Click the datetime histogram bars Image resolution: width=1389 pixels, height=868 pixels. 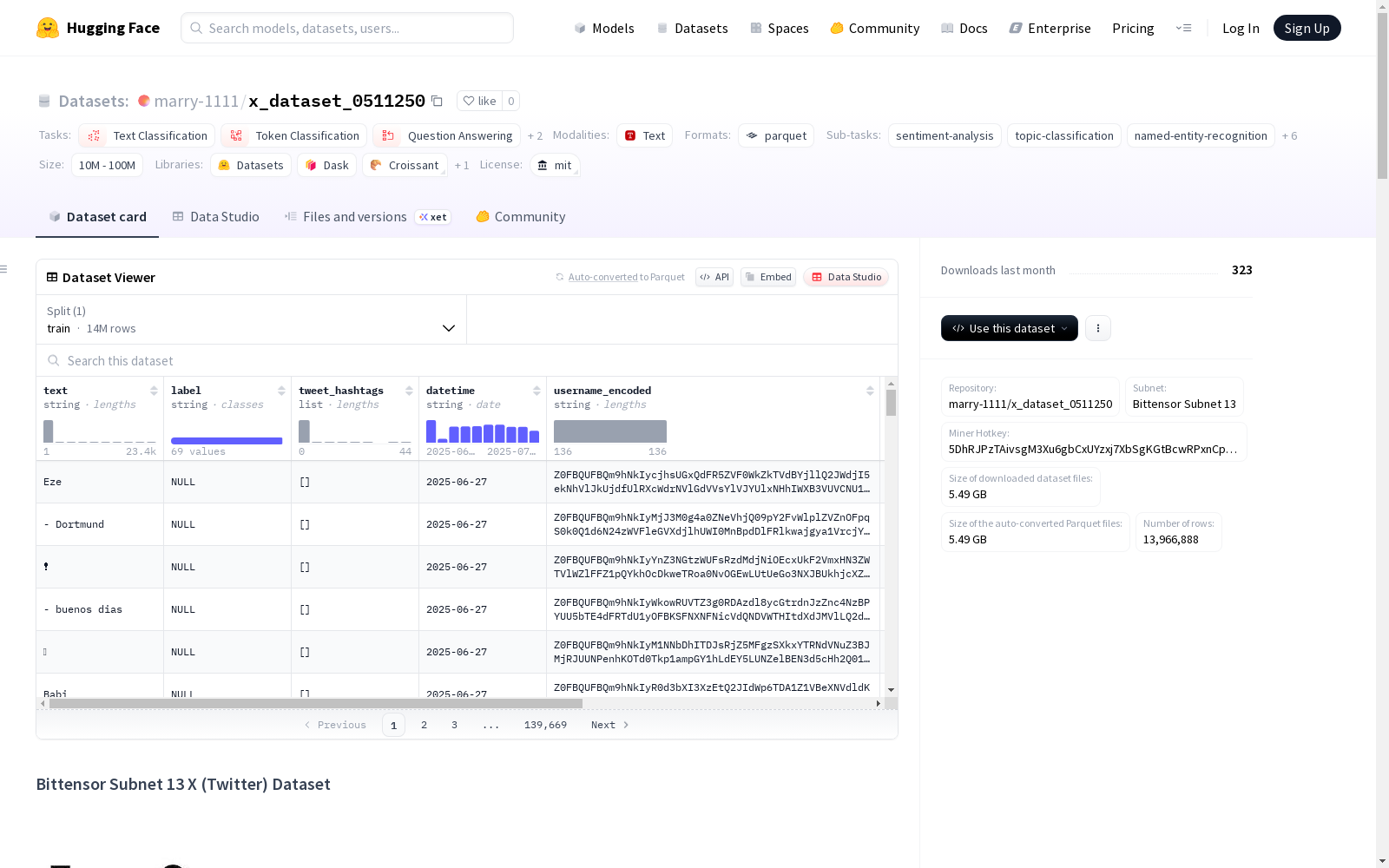483,431
